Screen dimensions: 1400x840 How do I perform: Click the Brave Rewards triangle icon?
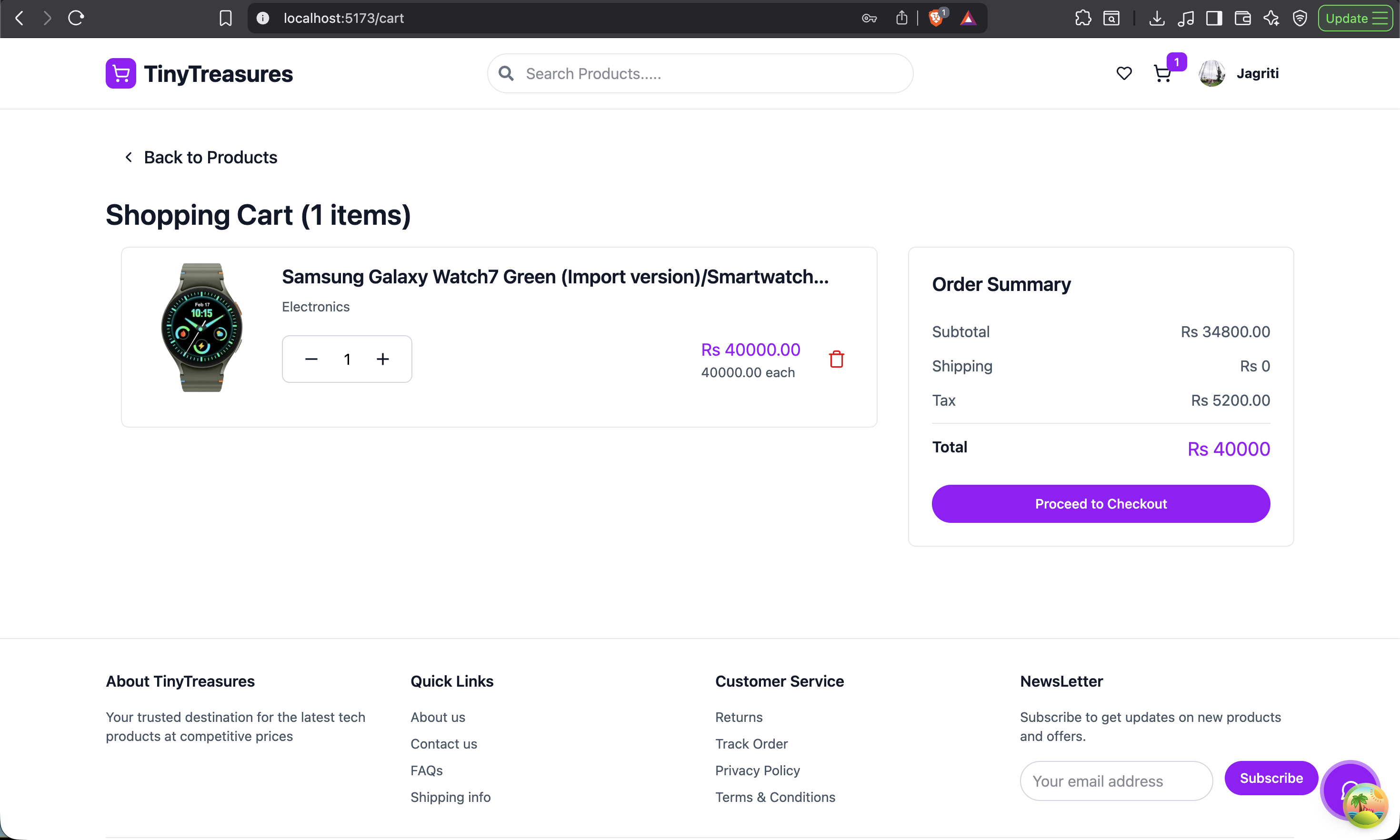[968, 18]
